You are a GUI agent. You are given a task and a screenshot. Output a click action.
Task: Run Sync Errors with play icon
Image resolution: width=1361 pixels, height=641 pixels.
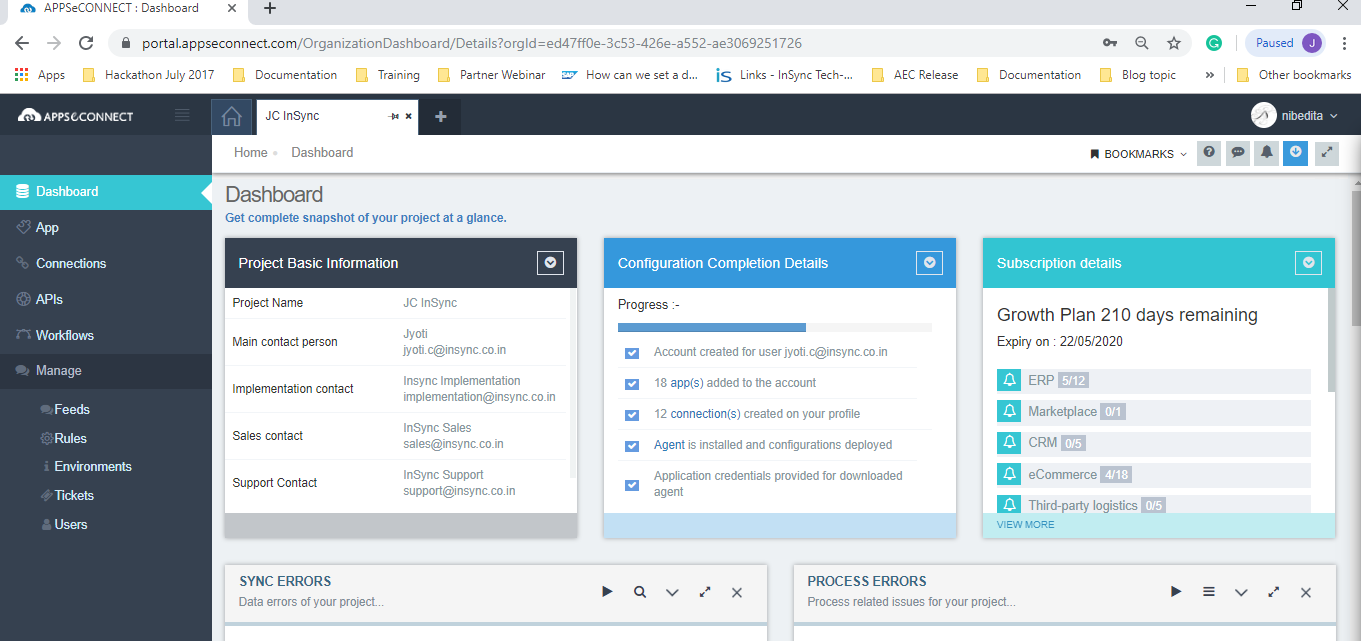[x=607, y=592]
